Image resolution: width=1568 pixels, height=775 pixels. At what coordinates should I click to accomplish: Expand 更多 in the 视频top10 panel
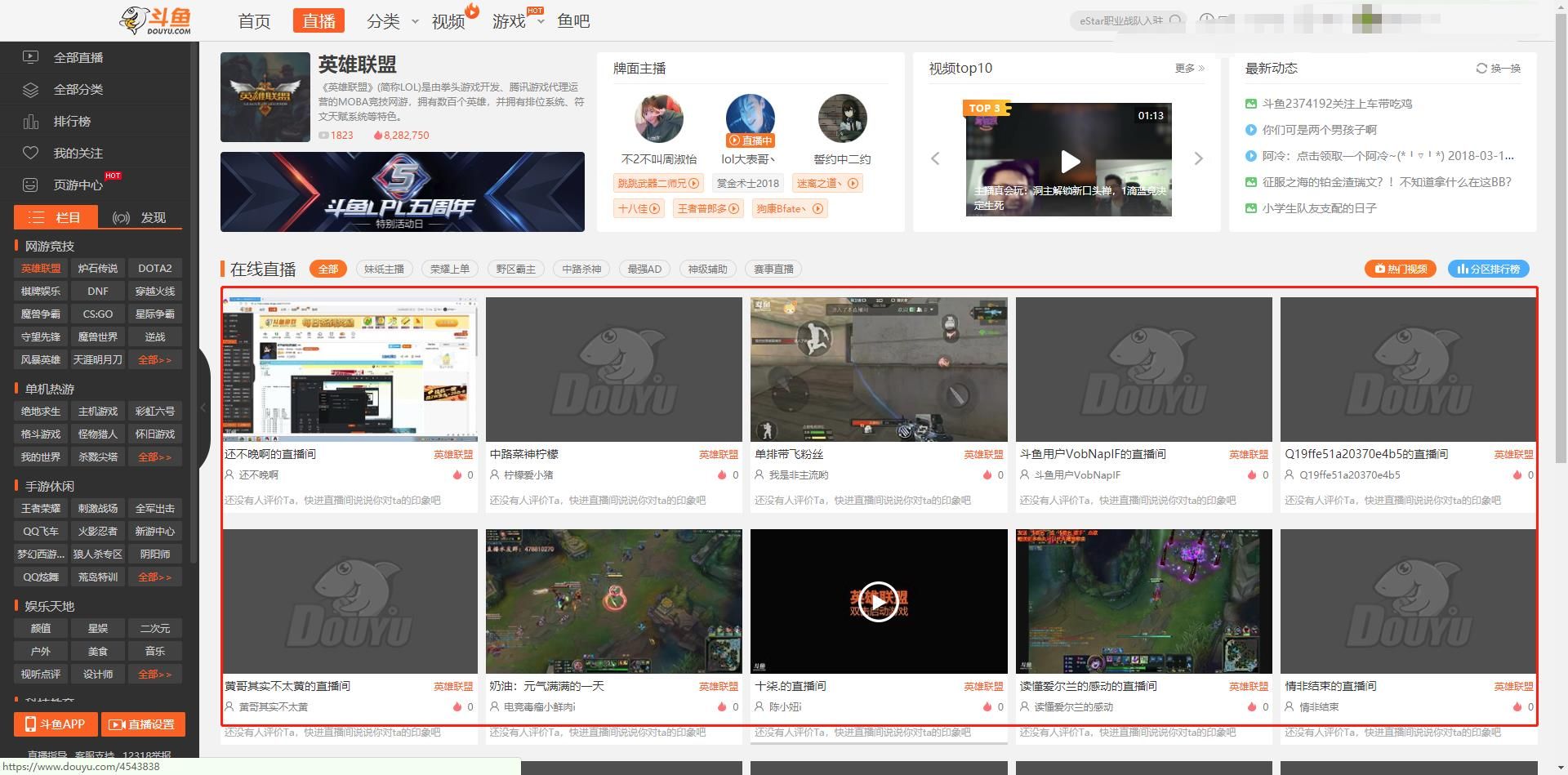coord(1189,69)
